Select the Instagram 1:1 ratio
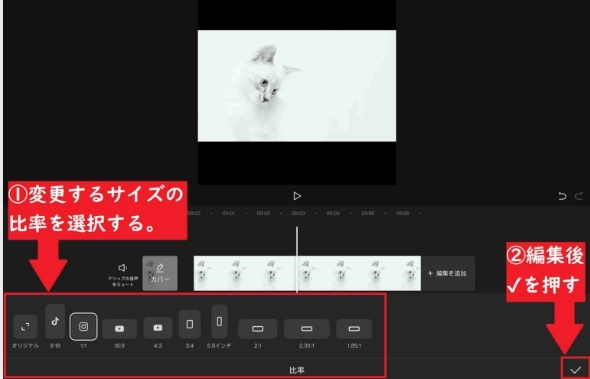 coord(84,326)
